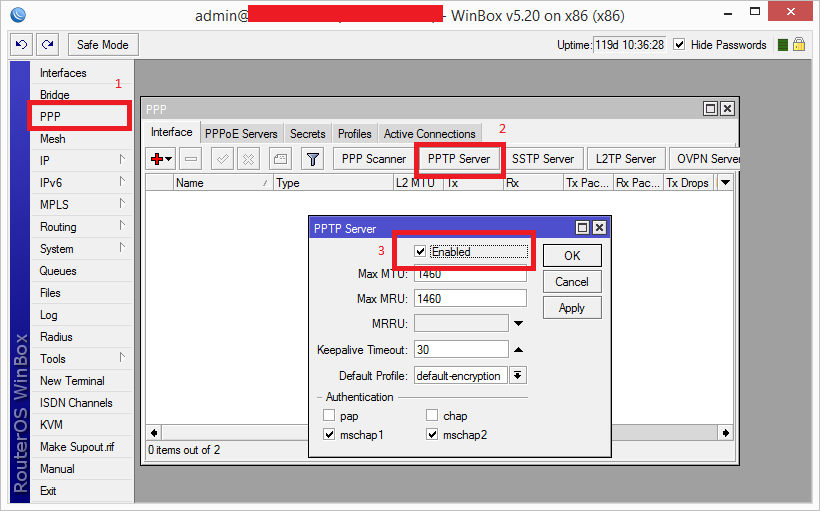
Task: Click the PPP Scanner button
Action: coord(373,159)
